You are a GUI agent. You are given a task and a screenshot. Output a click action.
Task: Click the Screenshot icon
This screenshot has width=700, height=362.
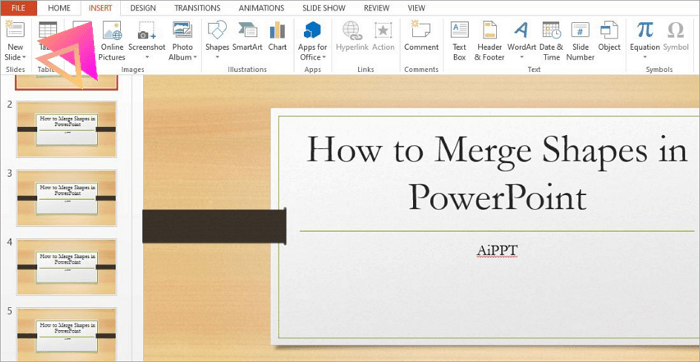[x=147, y=30]
